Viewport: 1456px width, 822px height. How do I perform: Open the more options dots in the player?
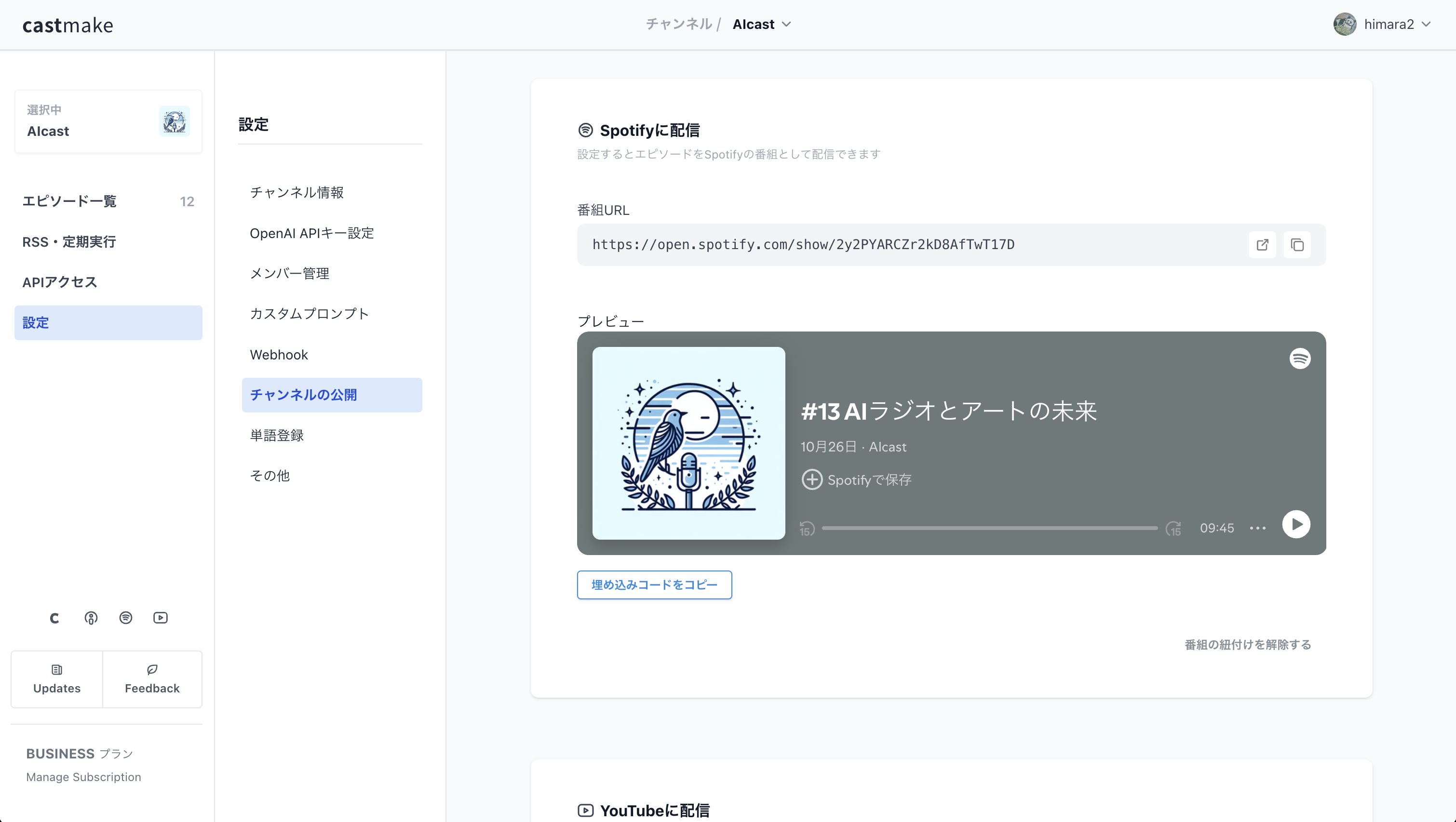tap(1258, 528)
